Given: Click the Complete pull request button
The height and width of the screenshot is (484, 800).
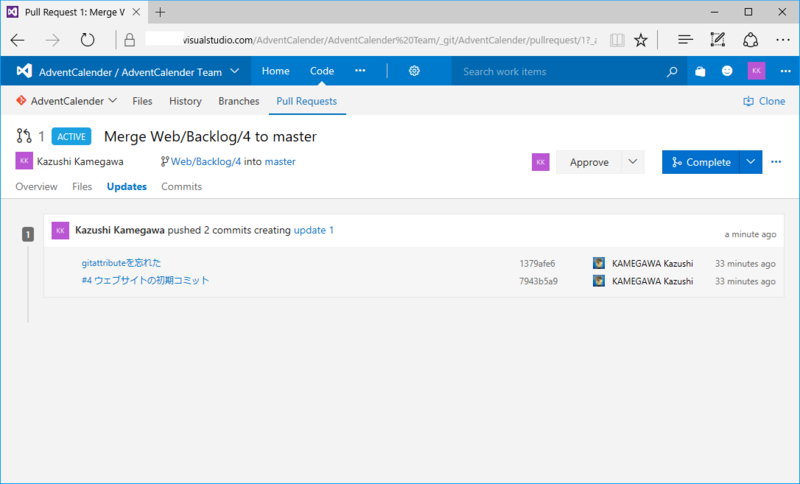Looking at the screenshot, I should pos(701,162).
